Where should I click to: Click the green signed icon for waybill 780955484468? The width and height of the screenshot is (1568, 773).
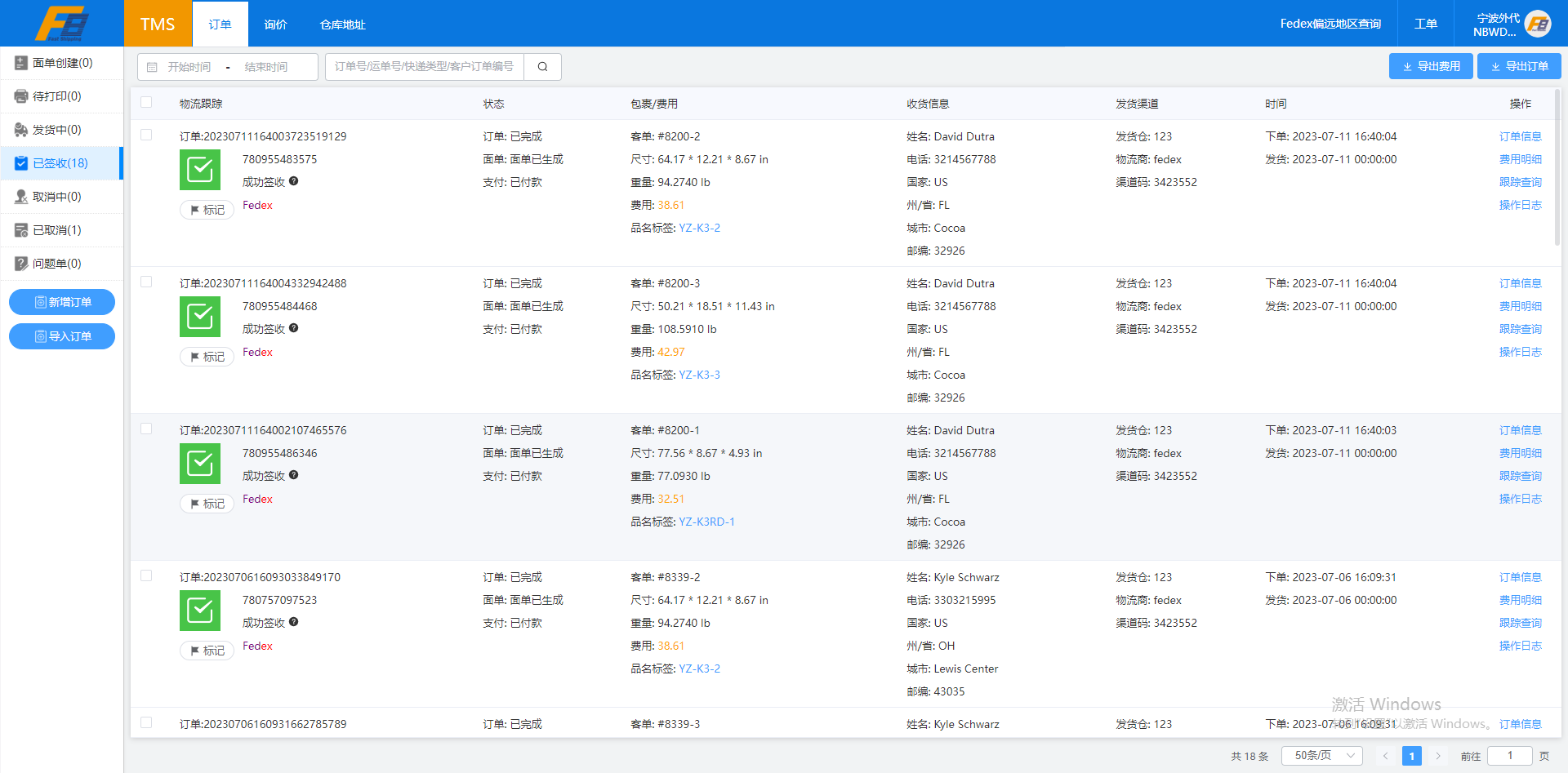[x=200, y=317]
